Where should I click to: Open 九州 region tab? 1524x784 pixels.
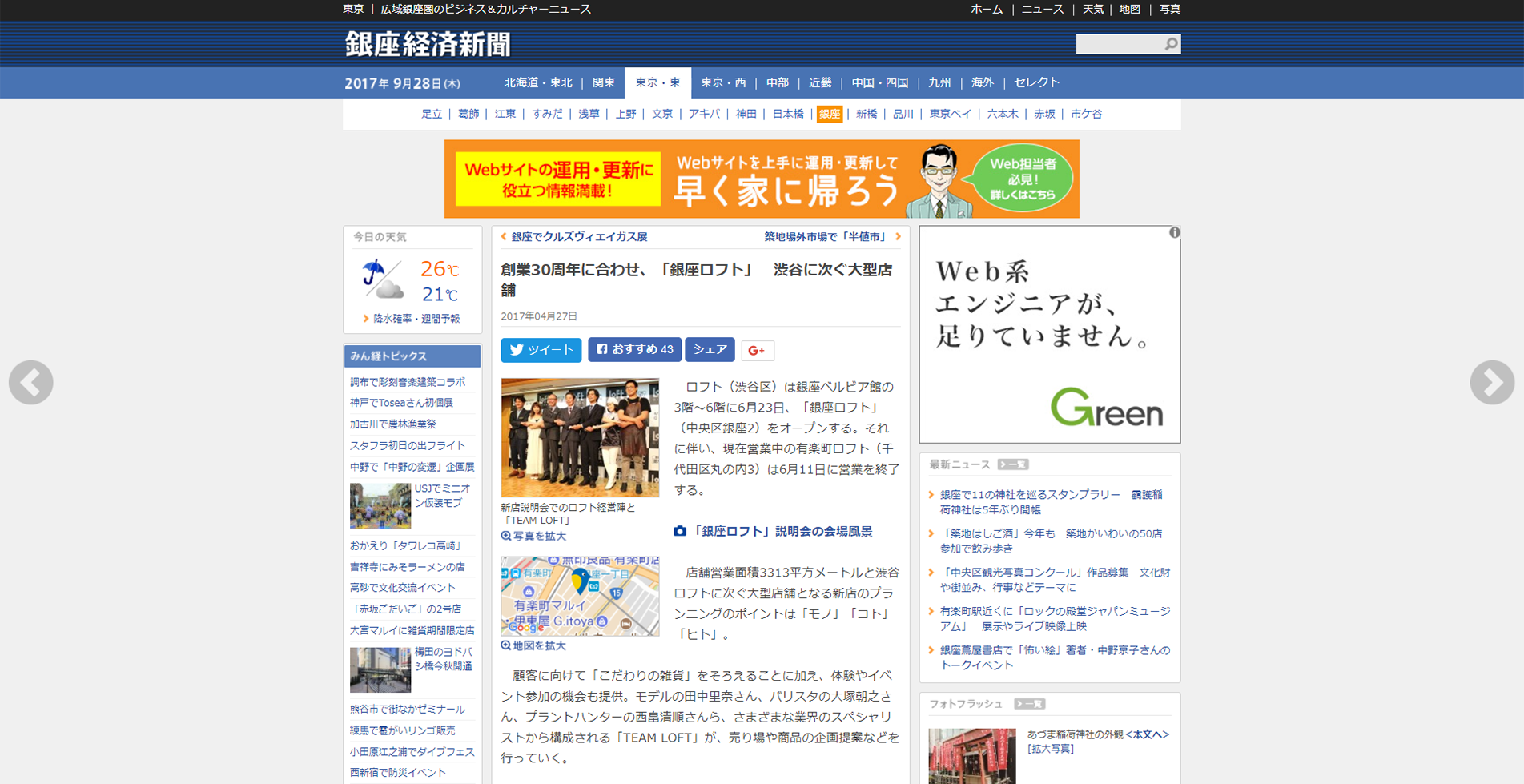click(x=939, y=82)
